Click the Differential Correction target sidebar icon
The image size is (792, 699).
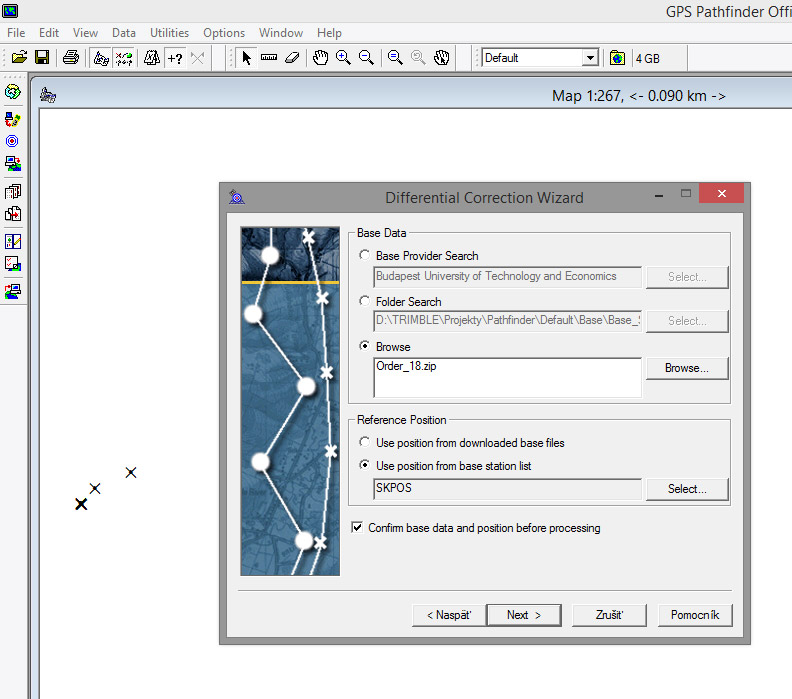(12, 141)
